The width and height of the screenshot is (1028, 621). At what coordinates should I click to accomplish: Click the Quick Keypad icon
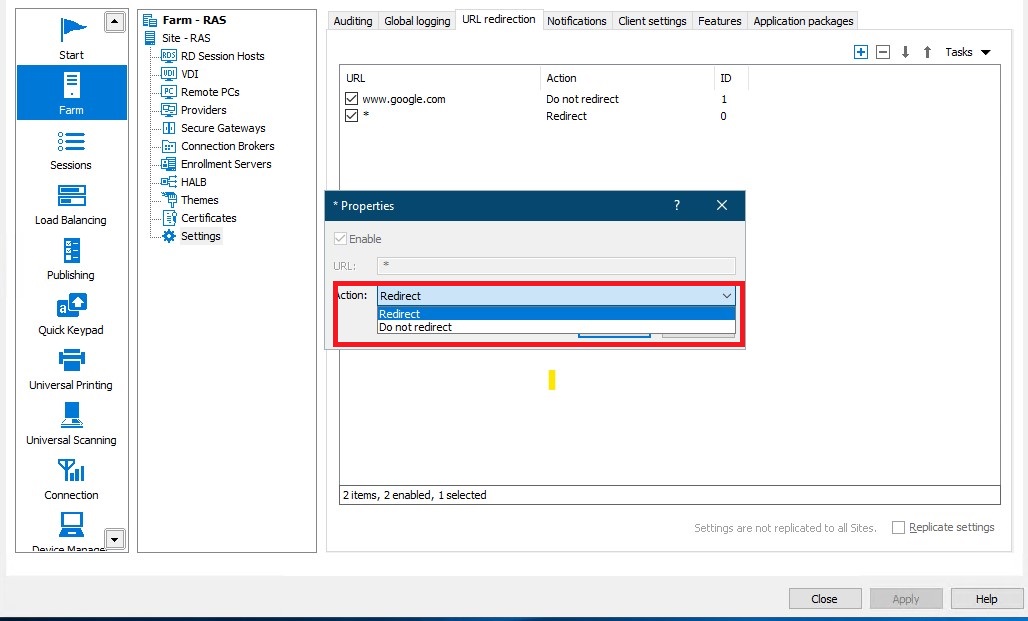(71, 306)
